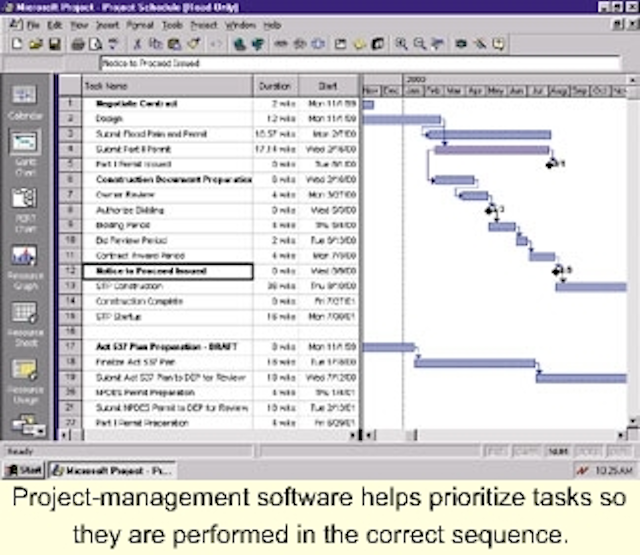Click the Start column header
The height and width of the screenshot is (555, 640).
tap(329, 86)
